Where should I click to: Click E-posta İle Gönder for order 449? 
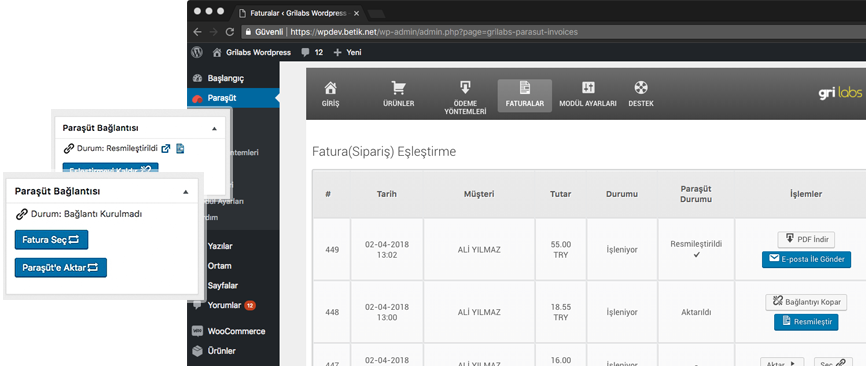(x=806, y=259)
